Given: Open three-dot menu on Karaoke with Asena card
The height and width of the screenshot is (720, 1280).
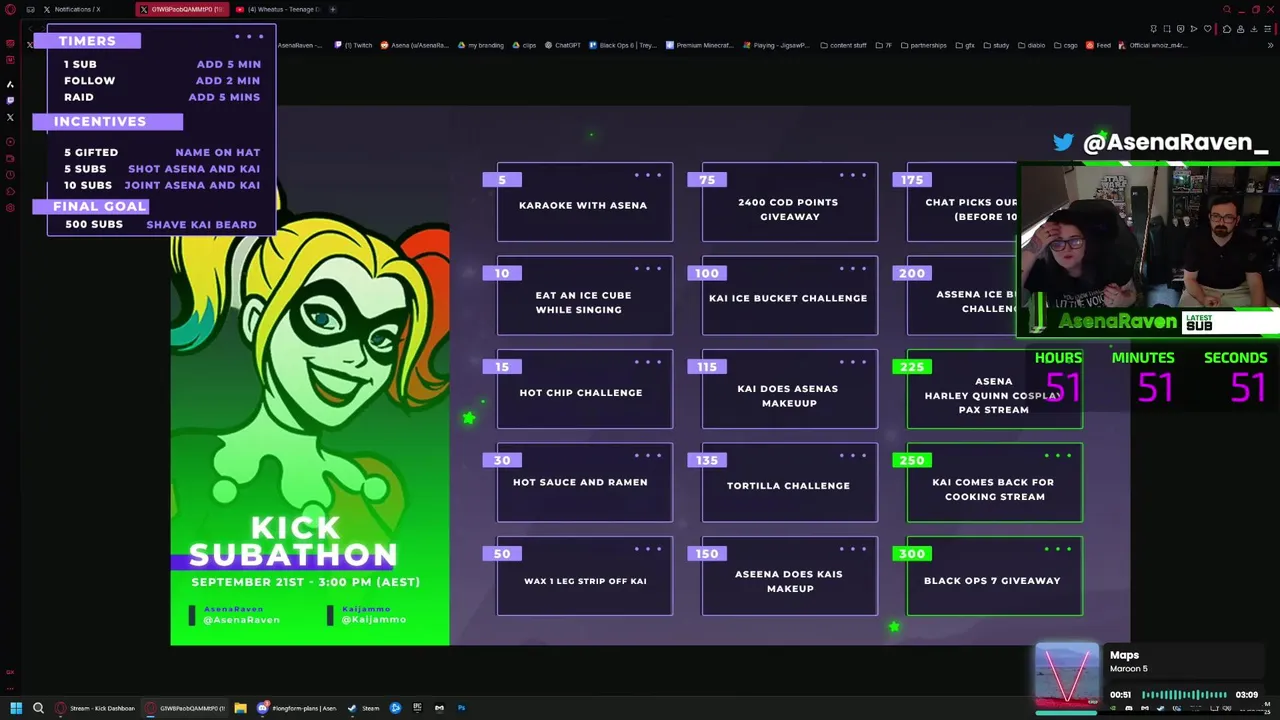Looking at the screenshot, I should coord(647,175).
